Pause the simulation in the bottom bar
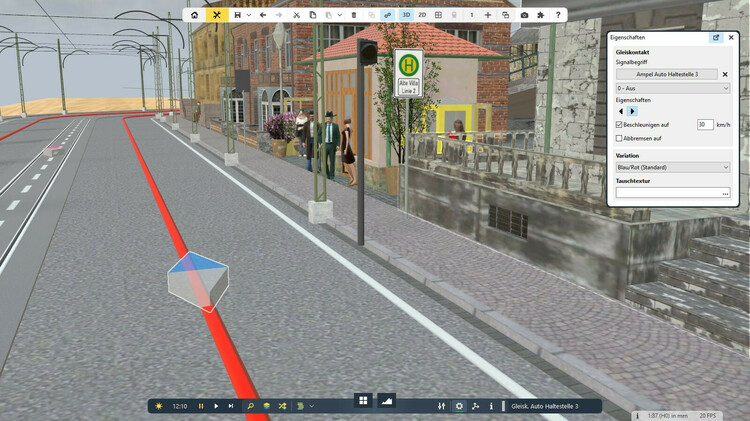Screen dimensions: 750x421 [x=201, y=406]
